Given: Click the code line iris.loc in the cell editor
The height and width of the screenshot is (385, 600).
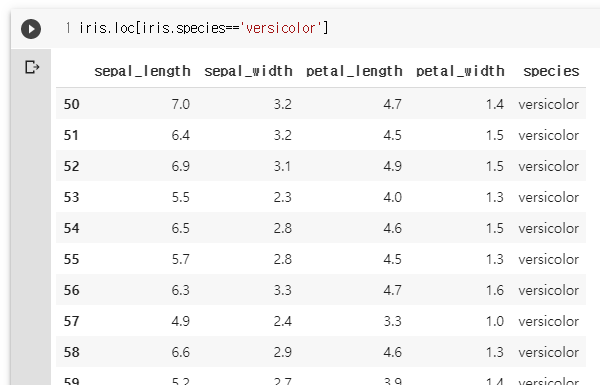Looking at the screenshot, I should pos(204,28).
